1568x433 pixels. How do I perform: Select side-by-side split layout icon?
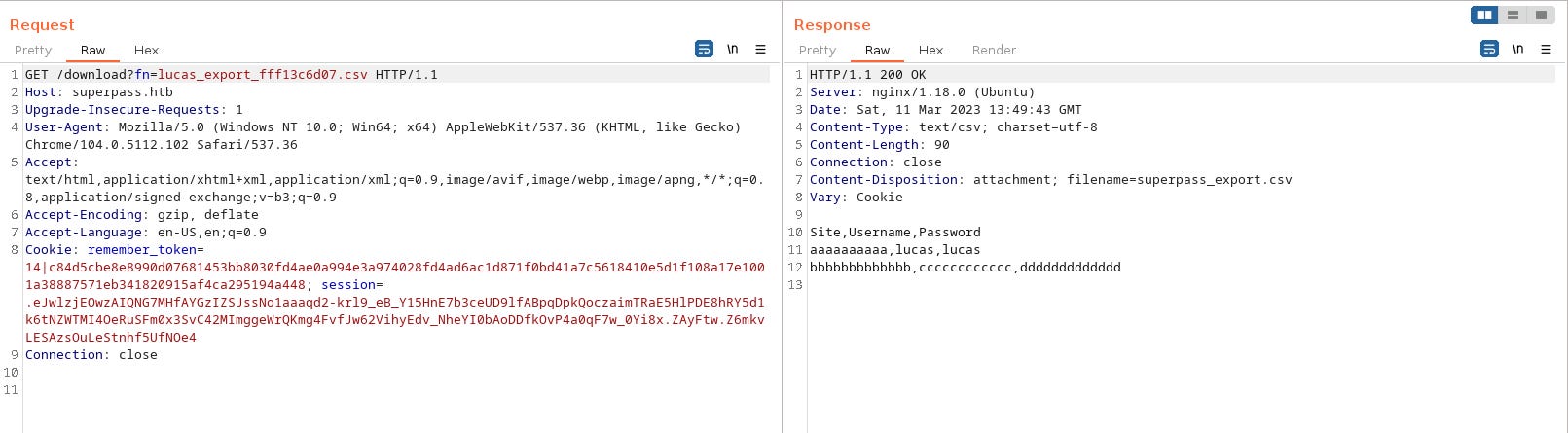pos(1484,15)
